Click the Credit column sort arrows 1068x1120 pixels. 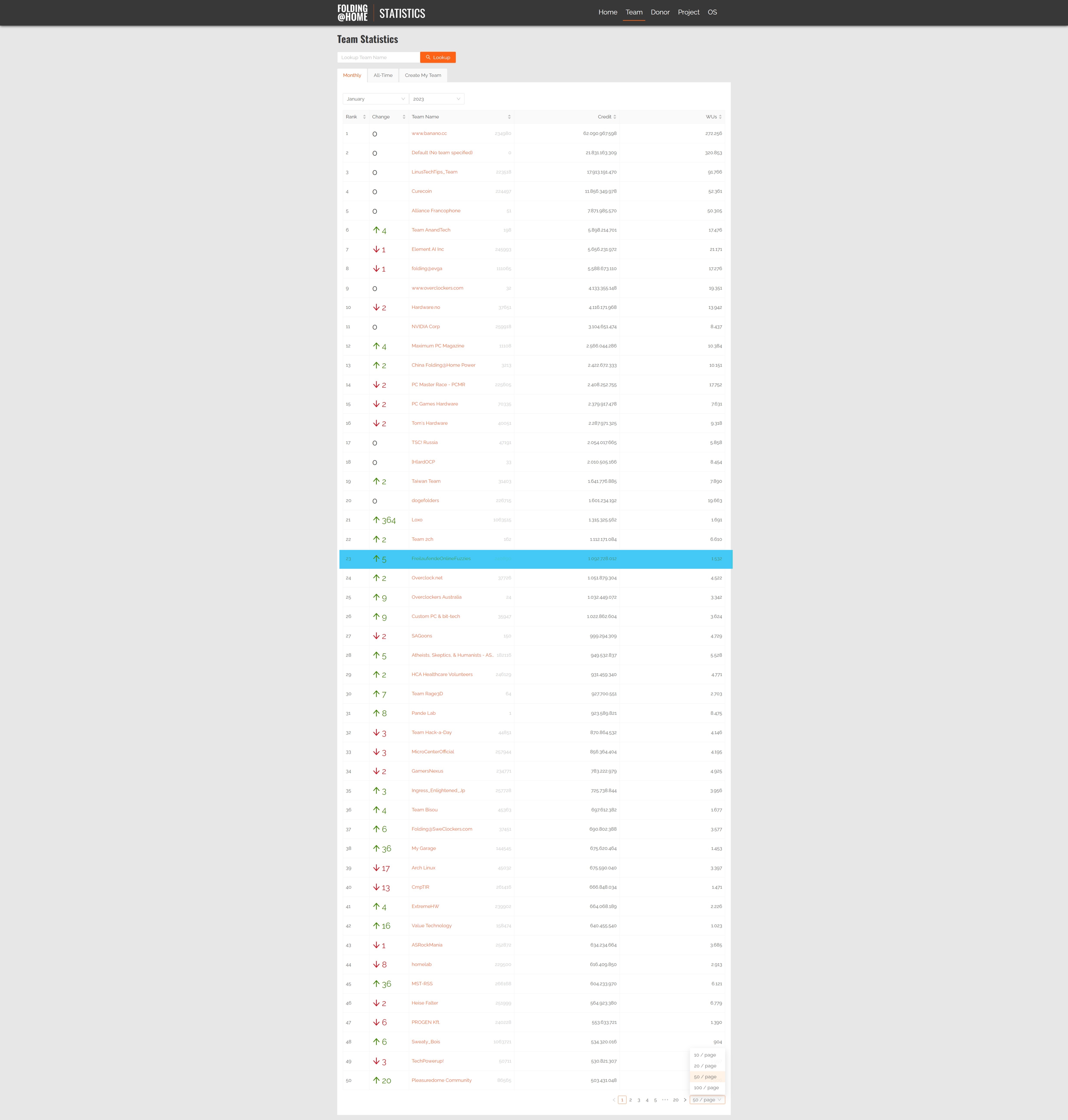click(x=615, y=117)
